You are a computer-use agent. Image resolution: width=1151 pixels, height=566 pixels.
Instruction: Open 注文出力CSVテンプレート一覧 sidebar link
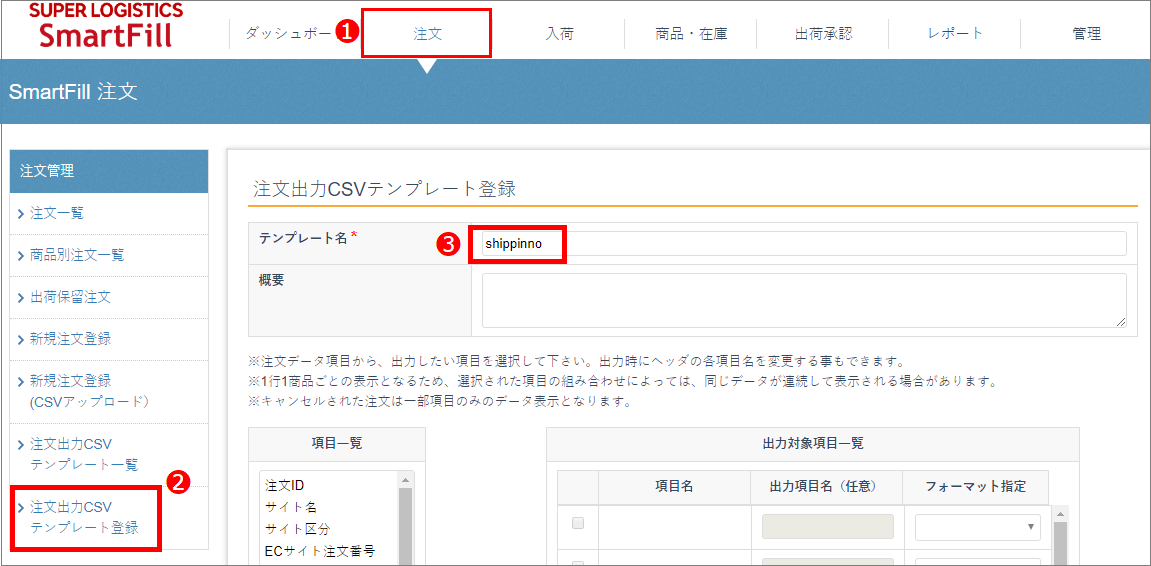(84, 454)
